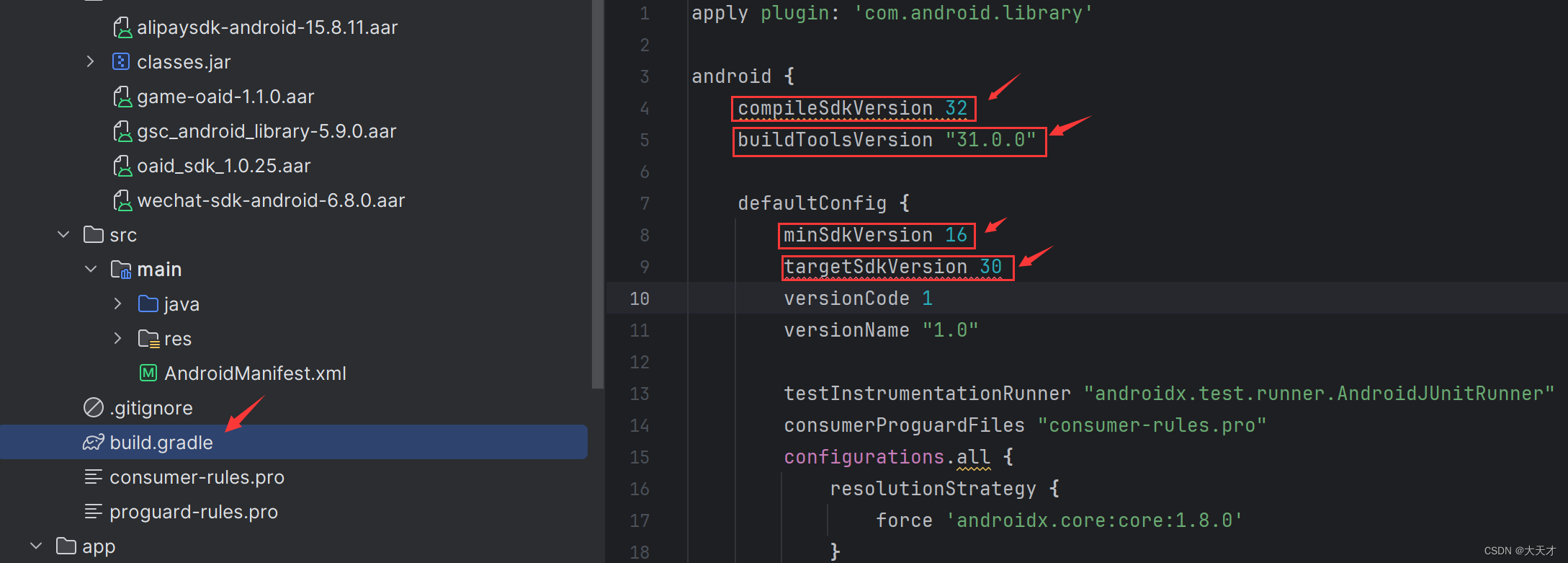
Task: Click the force 'androidx.core:core:1.8.0' line
Action: (x=1060, y=520)
